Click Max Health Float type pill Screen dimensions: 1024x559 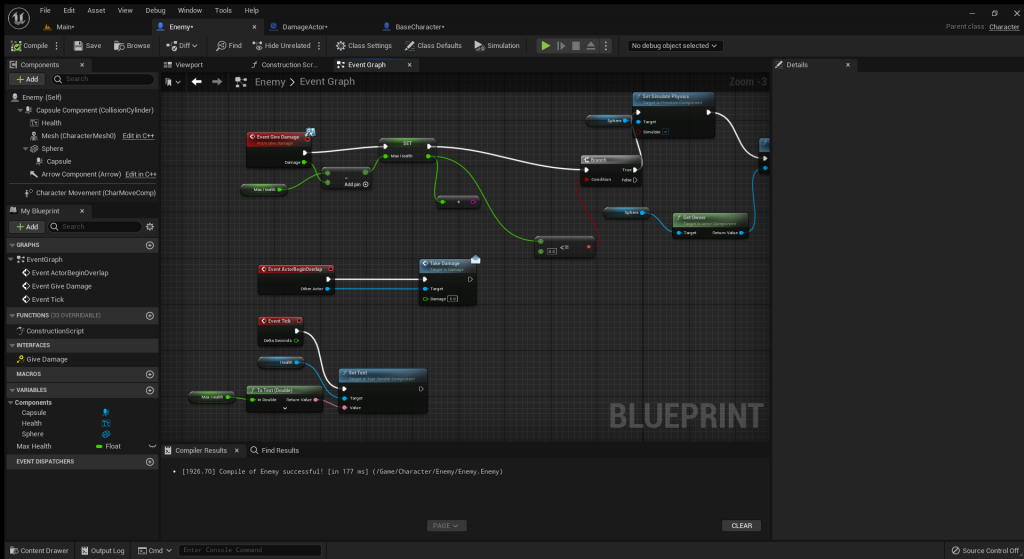pyautogui.click(x=108, y=447)
